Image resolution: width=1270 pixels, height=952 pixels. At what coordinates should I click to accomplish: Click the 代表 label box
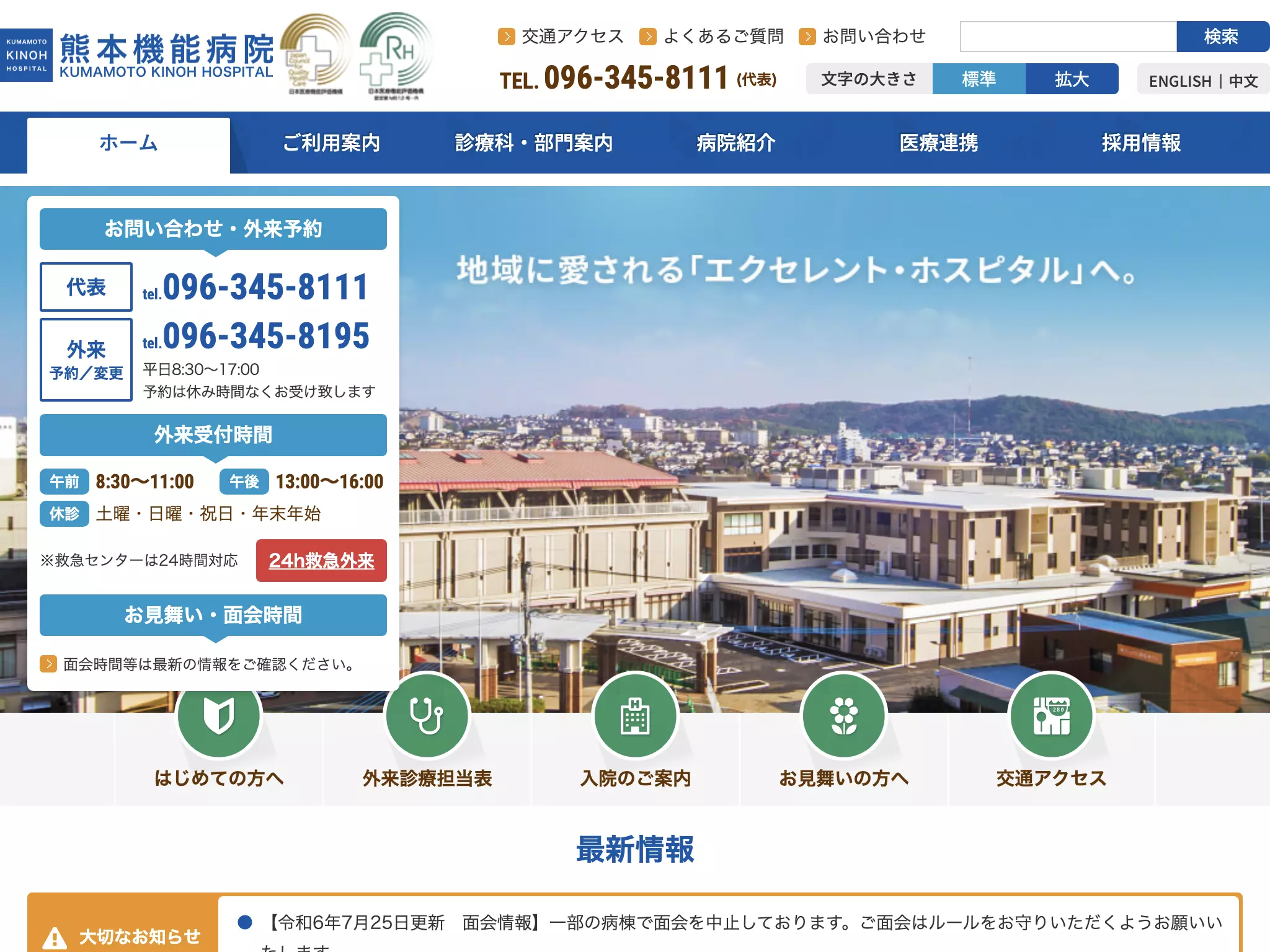[x=86, y=287]
